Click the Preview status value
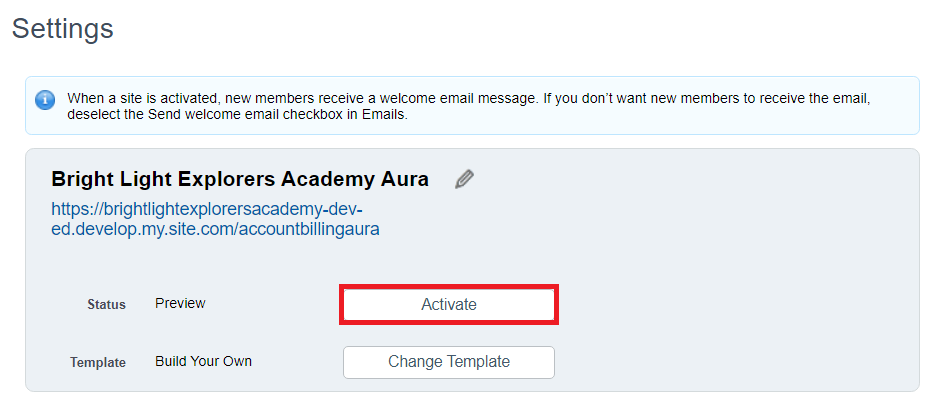This screenshot has width=940, height=412. coord(180,303)
